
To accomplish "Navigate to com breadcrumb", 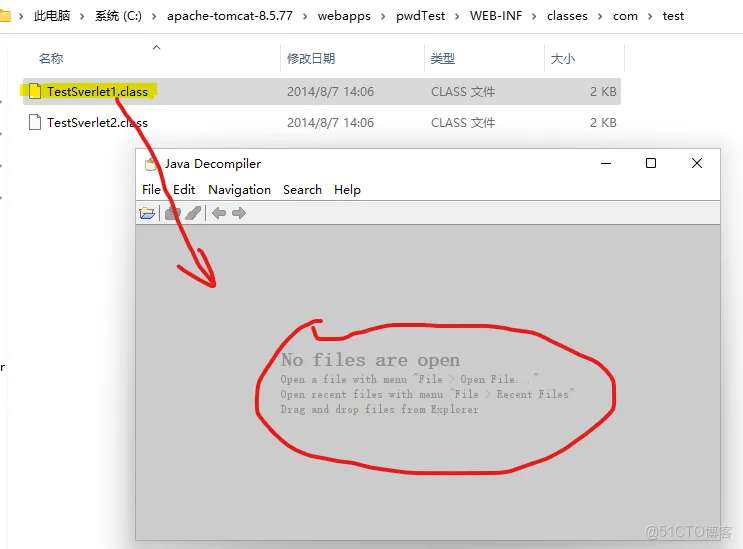I will [x=625, y=16].
